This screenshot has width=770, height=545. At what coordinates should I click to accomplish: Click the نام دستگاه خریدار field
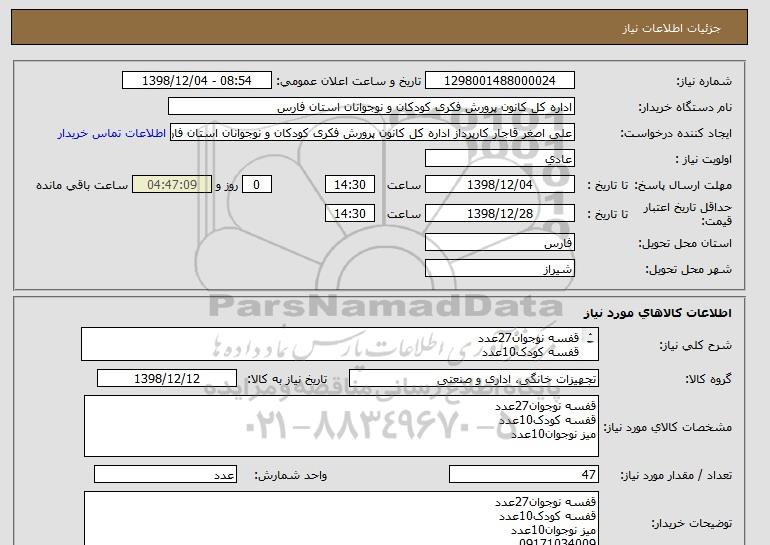click(371, 107)
